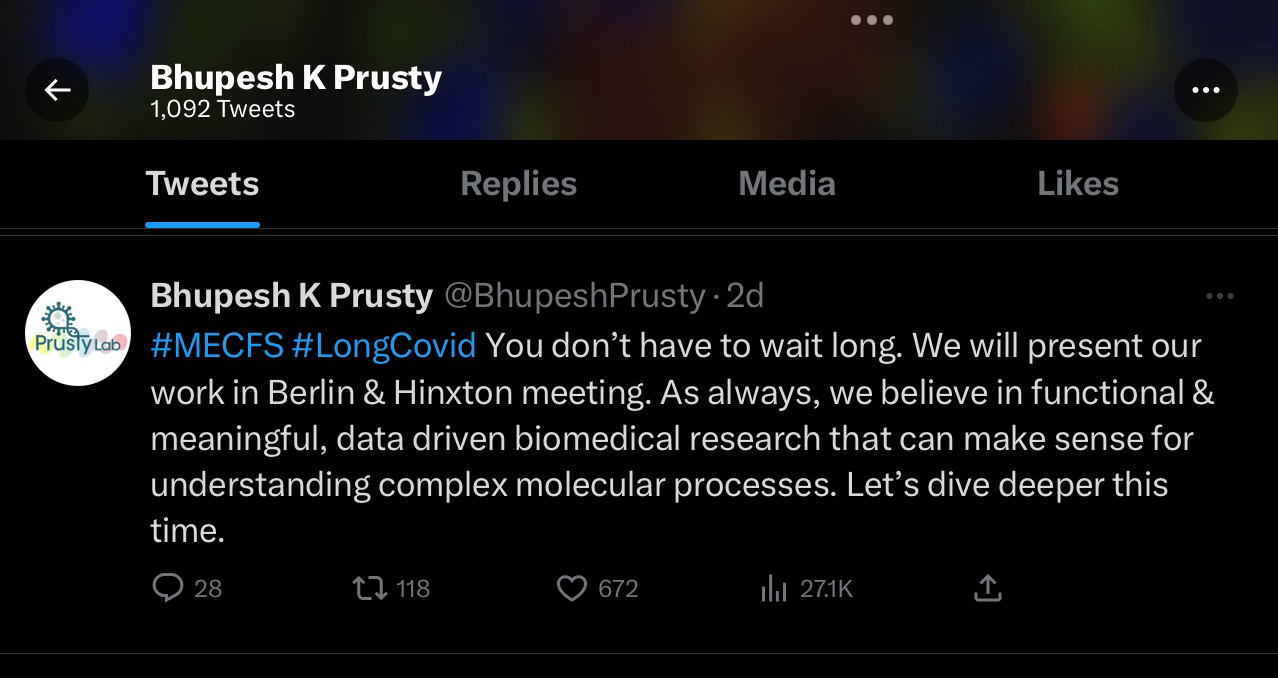Tap the three dots at the top center
The width and height of the screenshot is (1278, 678).
coord(871,20)
